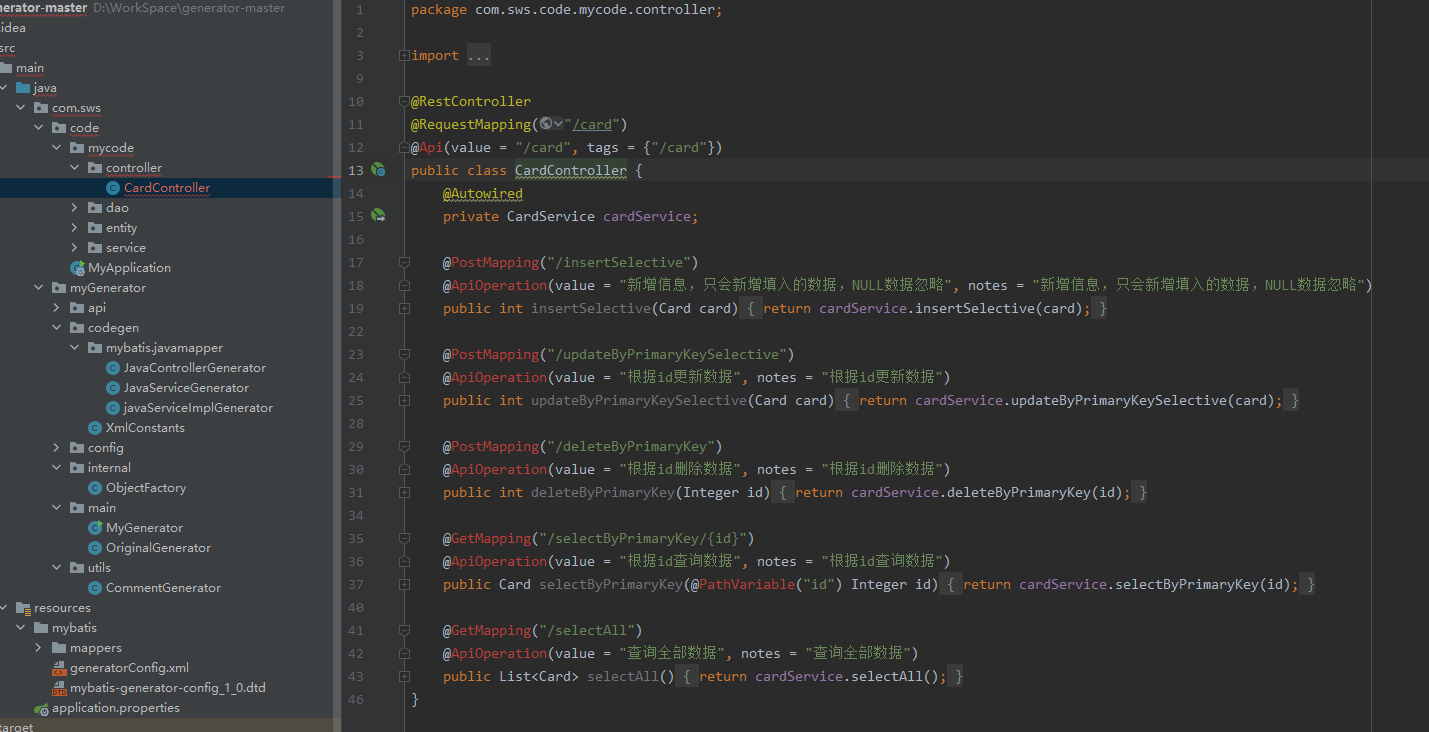
Task: Click the /card link in RequestMapping
Action: pos(592,123)
